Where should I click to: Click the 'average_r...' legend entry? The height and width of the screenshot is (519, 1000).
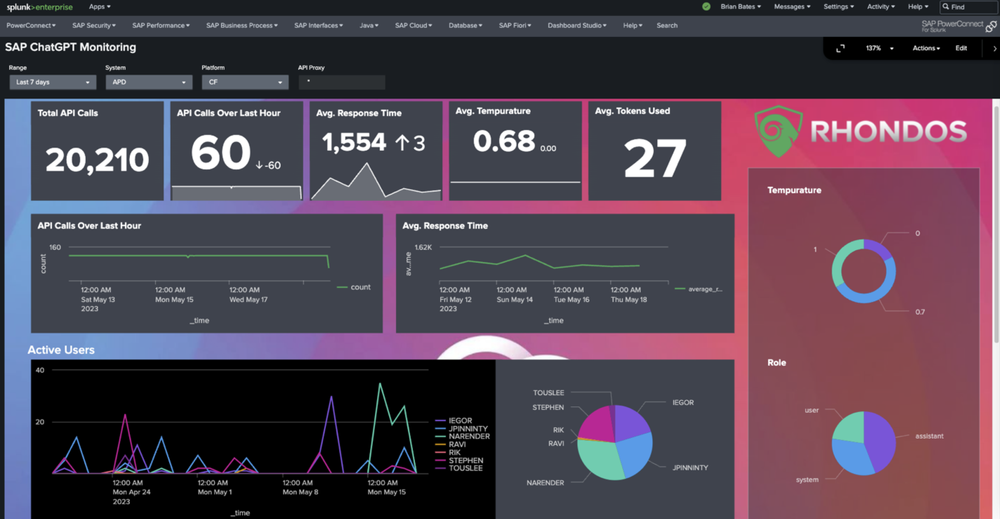698,289
